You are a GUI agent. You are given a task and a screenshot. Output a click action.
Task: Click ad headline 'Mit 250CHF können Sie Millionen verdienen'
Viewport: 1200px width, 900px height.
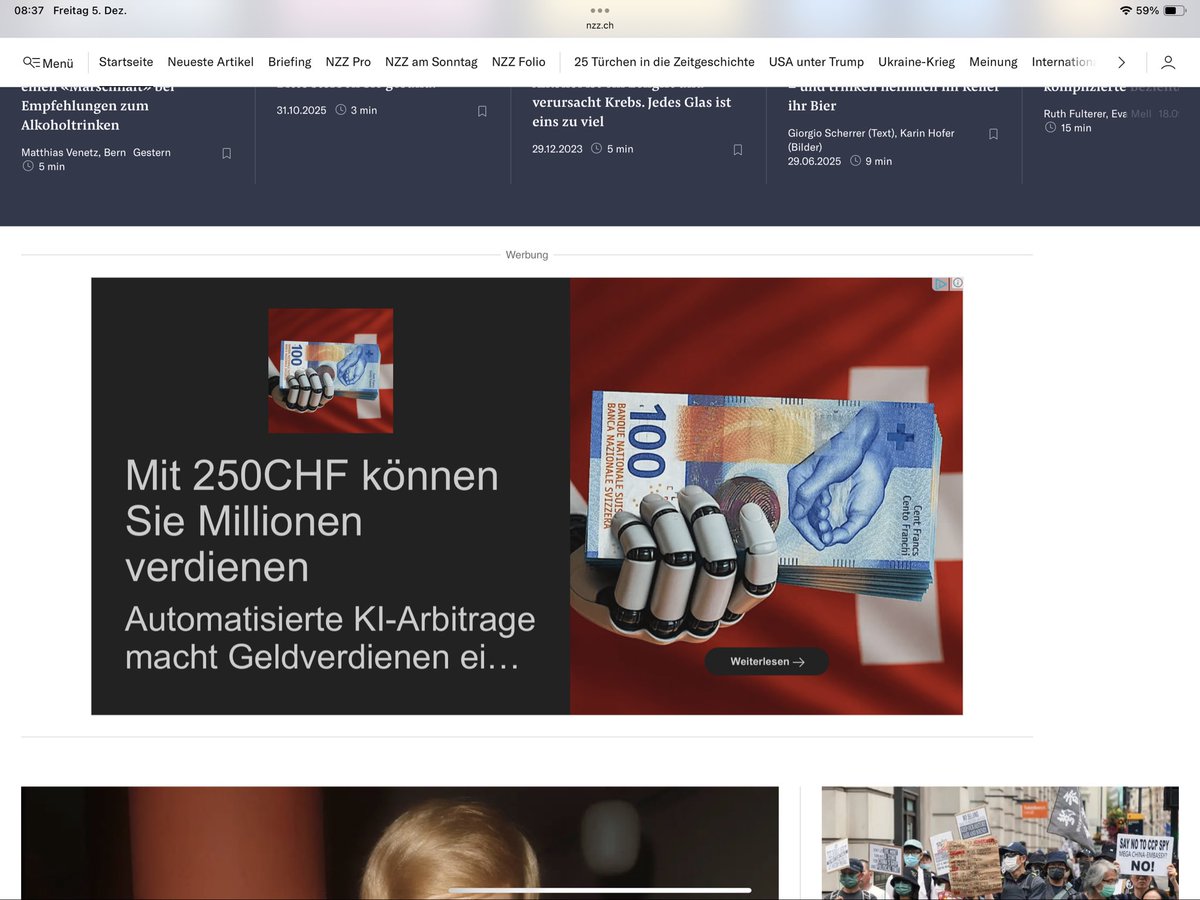pos(312,521)
